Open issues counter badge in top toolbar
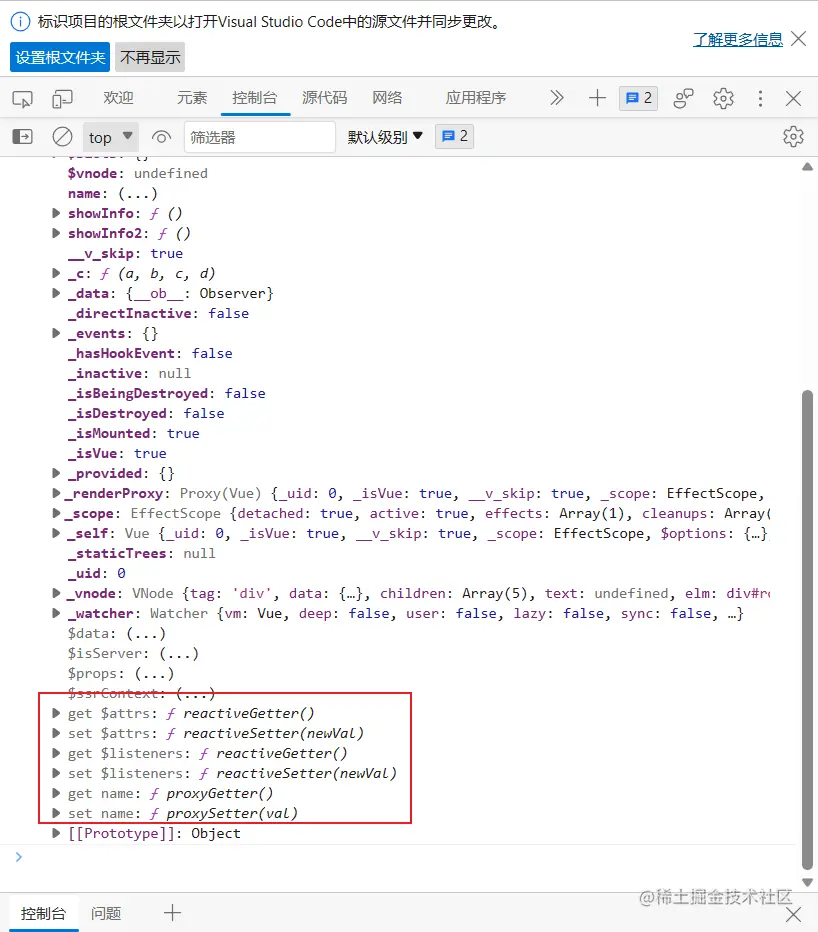This screenshot has width=818, height=932. 638,98
